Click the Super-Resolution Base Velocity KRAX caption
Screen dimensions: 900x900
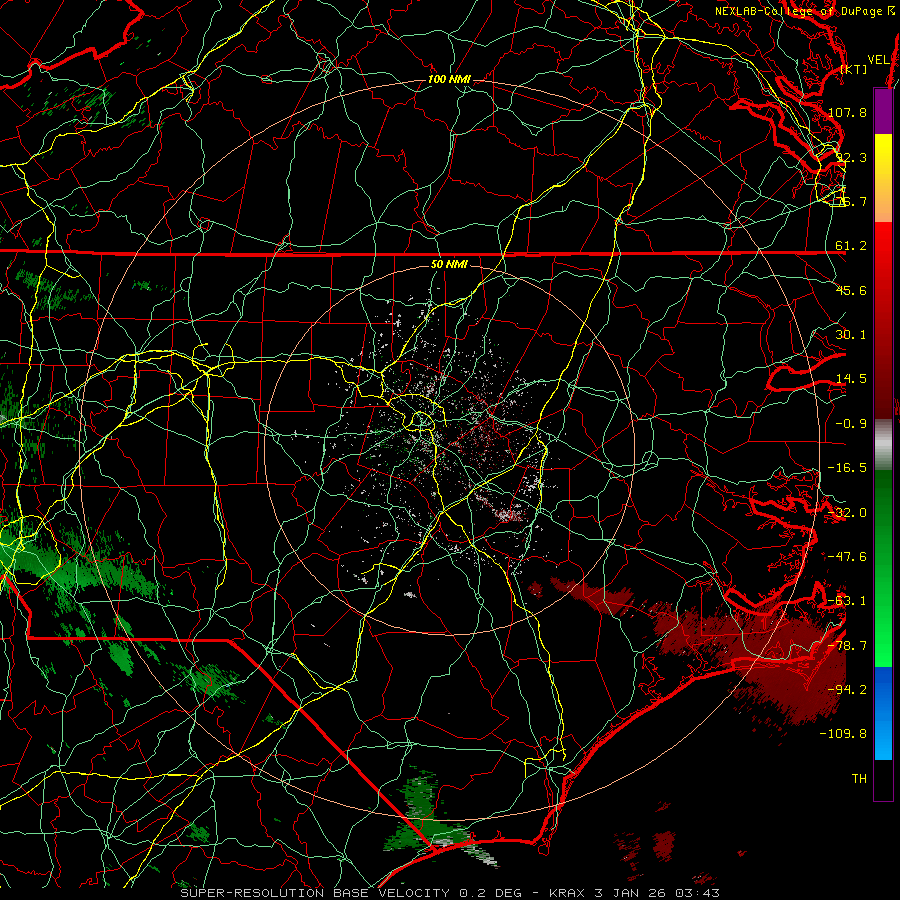point(450,893)
